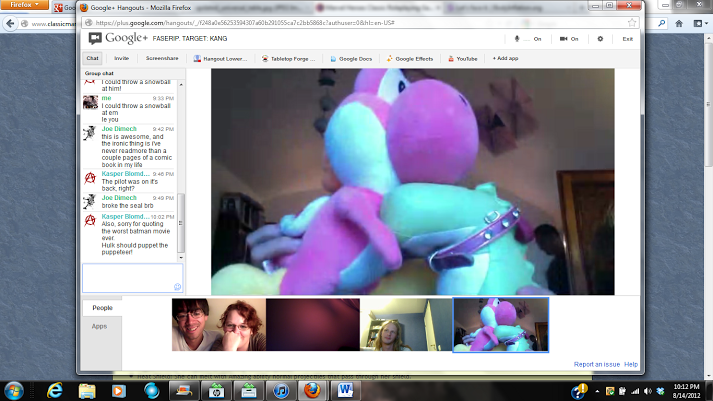Click Kasper Blomdell's avatar at 9:46 PM
The width and height of the screenshot is (713, 401).
90,178
